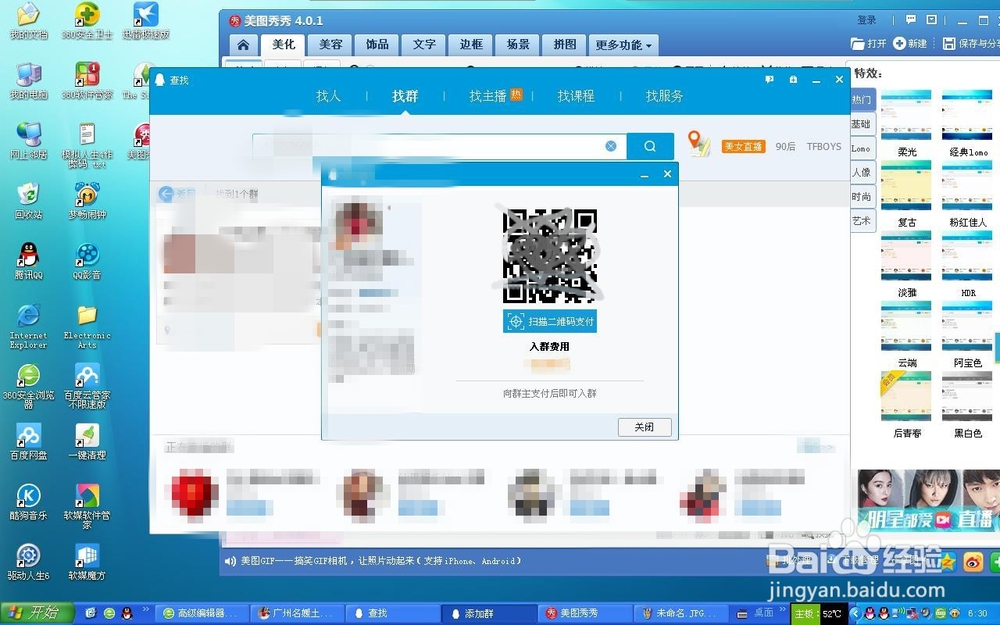The width and height of the screenshot is (1000, 625).
Task: Switch to 高级编辑器 taskbar item
Action: point(201,613)
